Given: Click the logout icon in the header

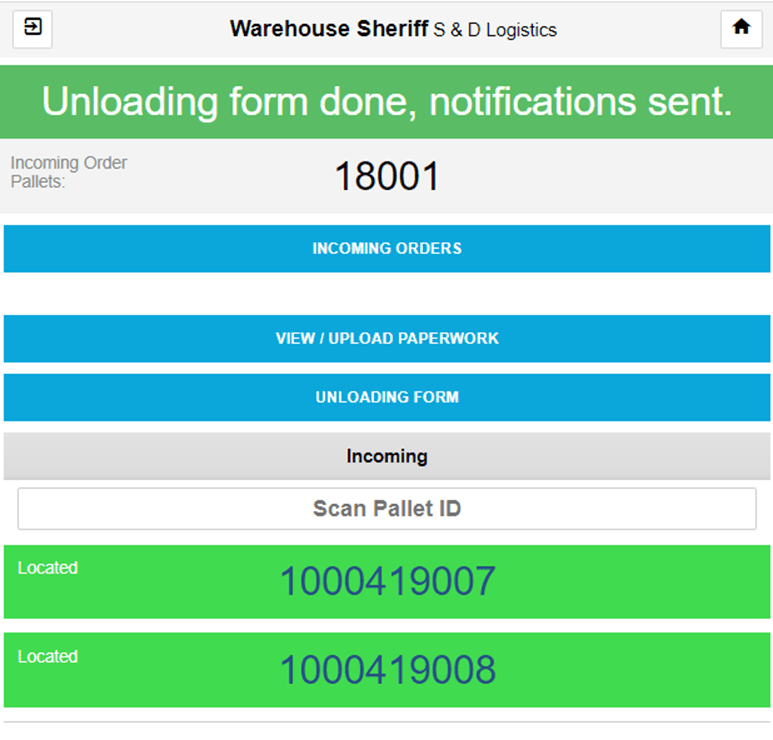Looking at the screenshot, I should pyautogui.click(x=32, y=28).
